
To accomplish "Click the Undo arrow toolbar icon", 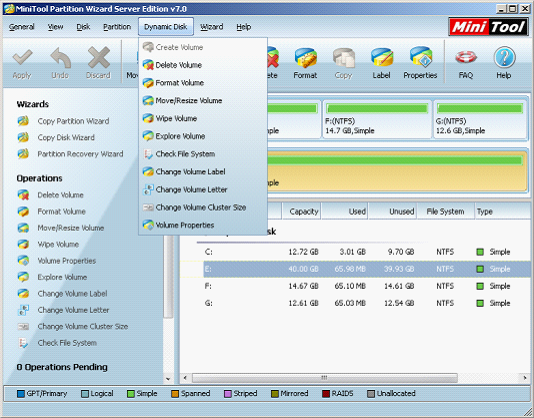I will tap(60, 57).
